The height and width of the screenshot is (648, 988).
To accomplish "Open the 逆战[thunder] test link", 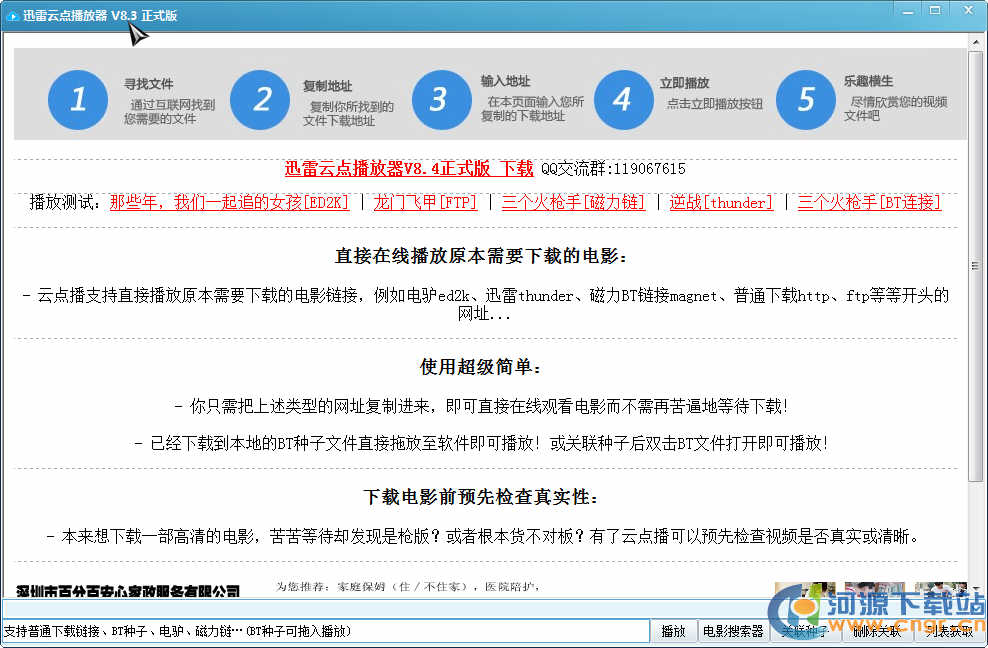I will [721, 202].
